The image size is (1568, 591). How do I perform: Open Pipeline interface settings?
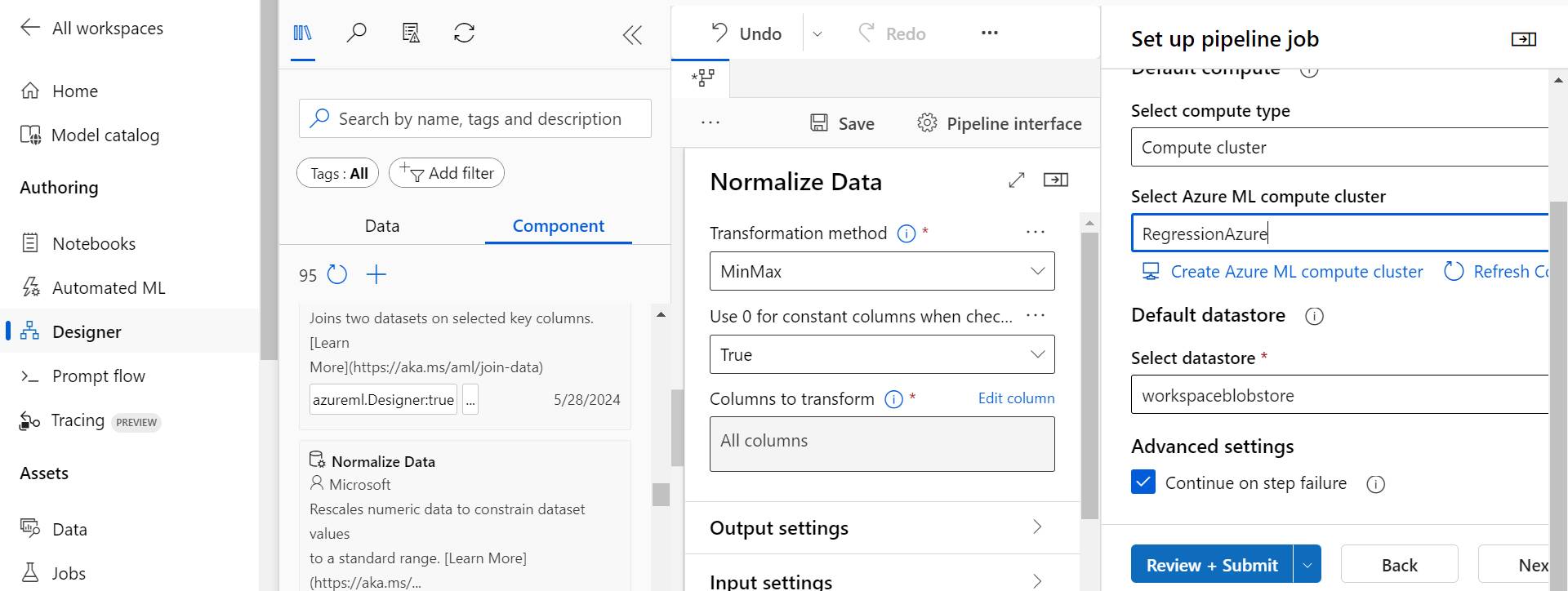[1000, 123]
